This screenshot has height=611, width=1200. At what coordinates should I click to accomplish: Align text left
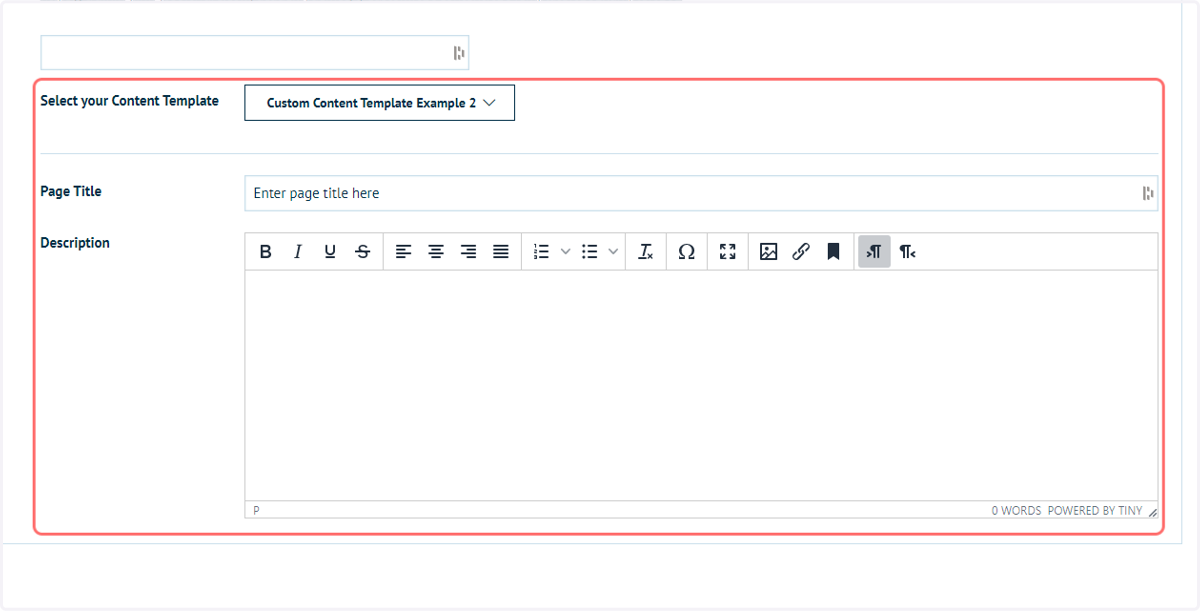point(403,252)
